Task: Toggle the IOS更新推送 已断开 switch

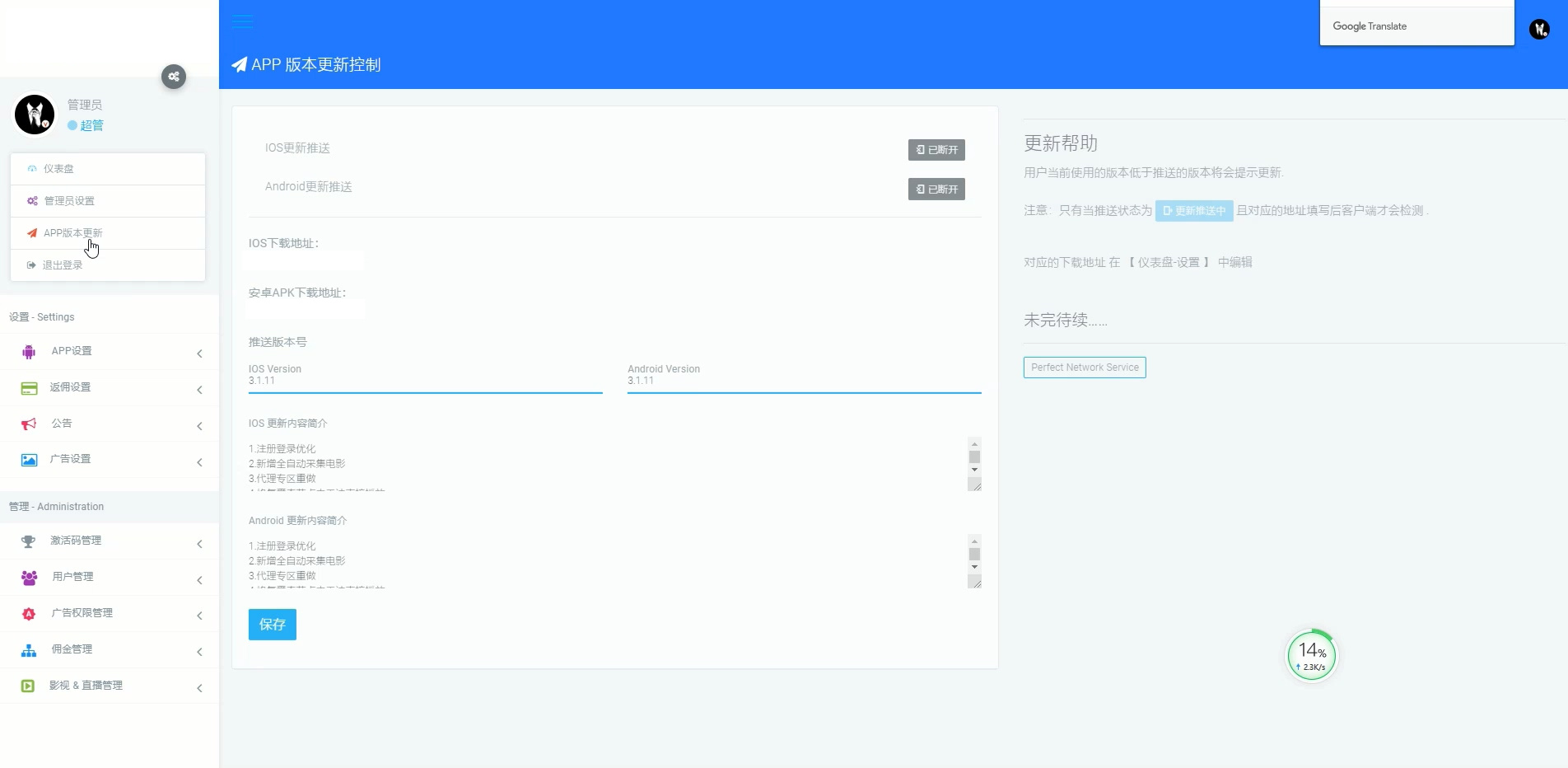Action: click(x=936, y=150)
